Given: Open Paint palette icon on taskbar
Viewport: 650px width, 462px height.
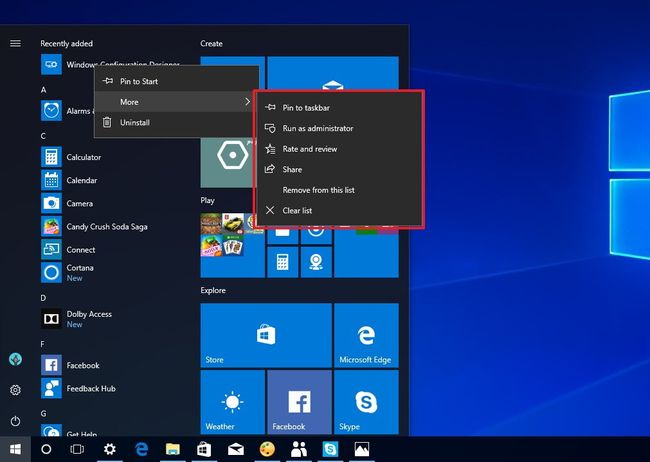Looking at the screenshot, I should 267,449.
